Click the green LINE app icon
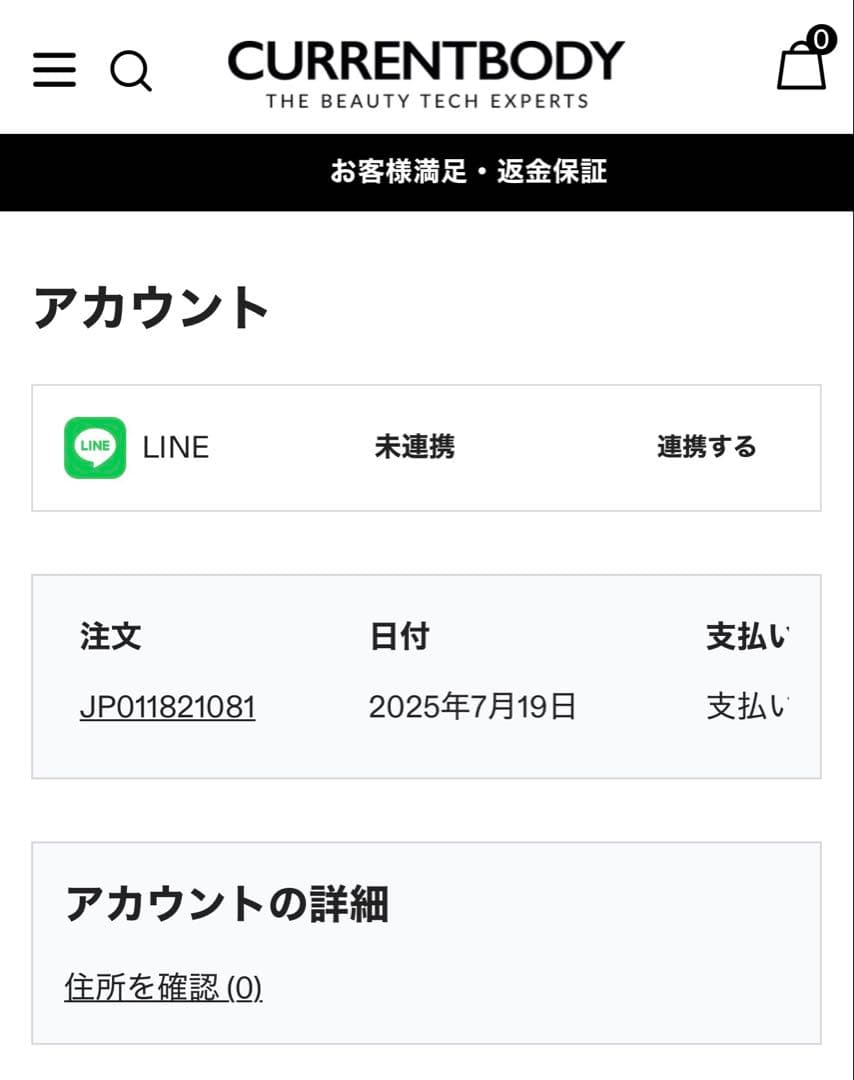Screen dimensions: 854x1080 pyautogui.click(x=95, y=447)
